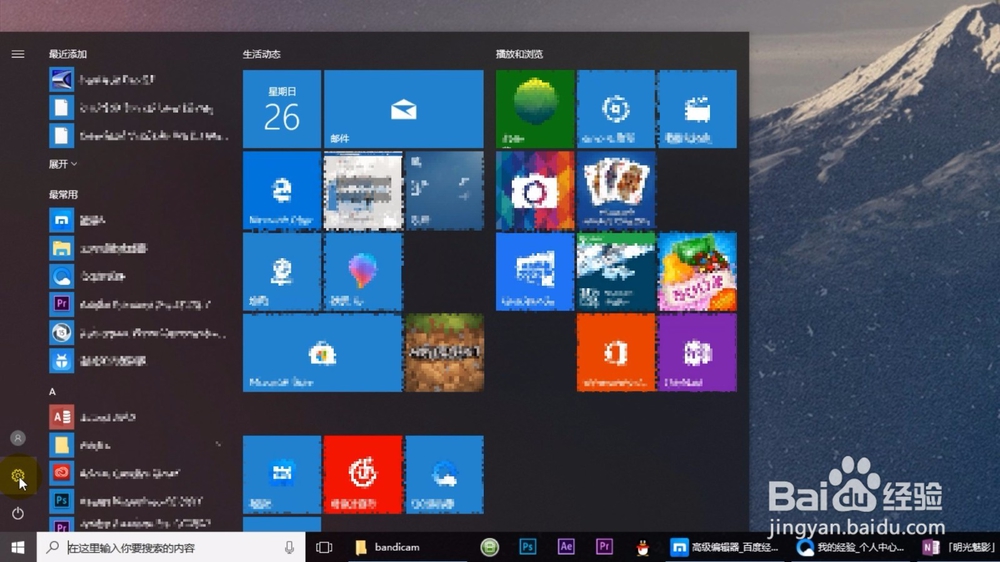This screenshot has width=1000, height=562.
Task: Open File Explorer in most-used list
Action: [x=138, y=248]
